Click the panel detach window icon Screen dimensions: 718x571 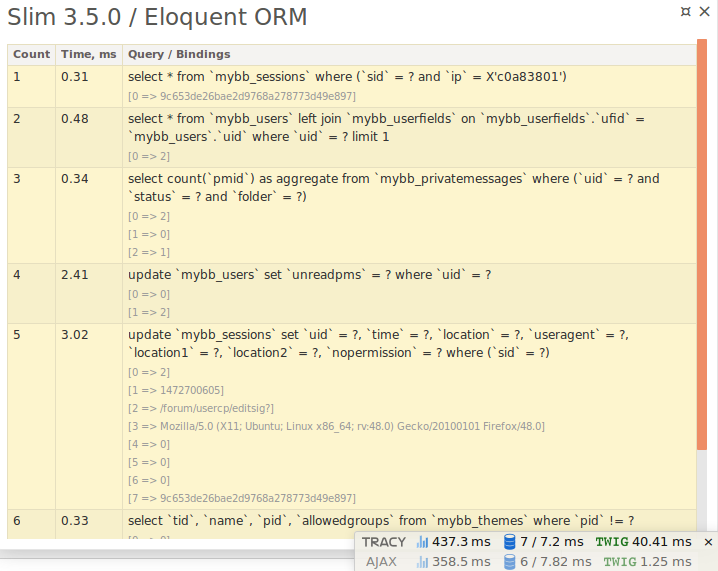[685, 12]
